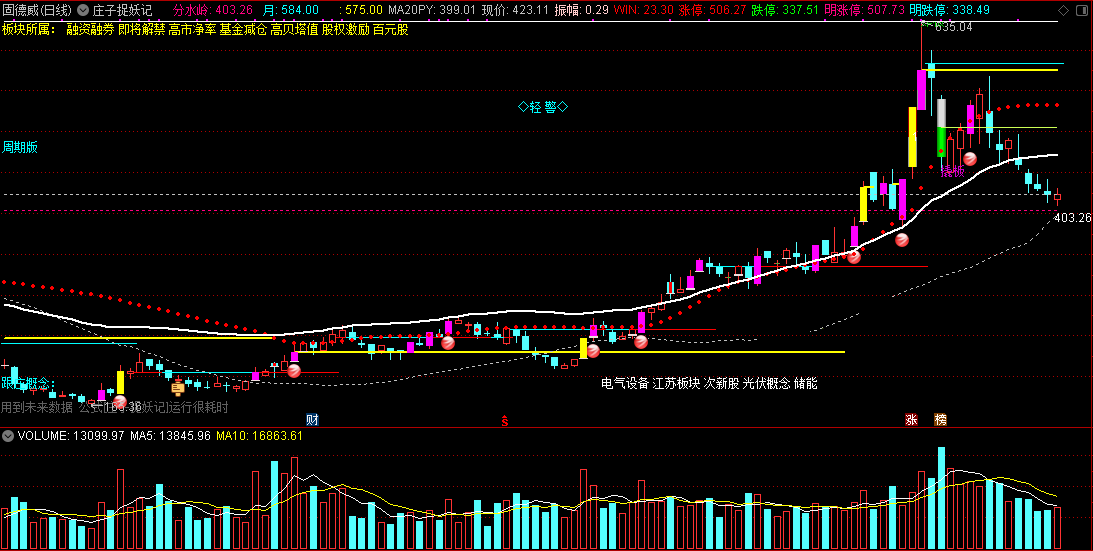Image resolution: width=1093 pixels, height=551 pixels.
Task: Click the 固德威(日线) stock title
Action: [38, 10]
